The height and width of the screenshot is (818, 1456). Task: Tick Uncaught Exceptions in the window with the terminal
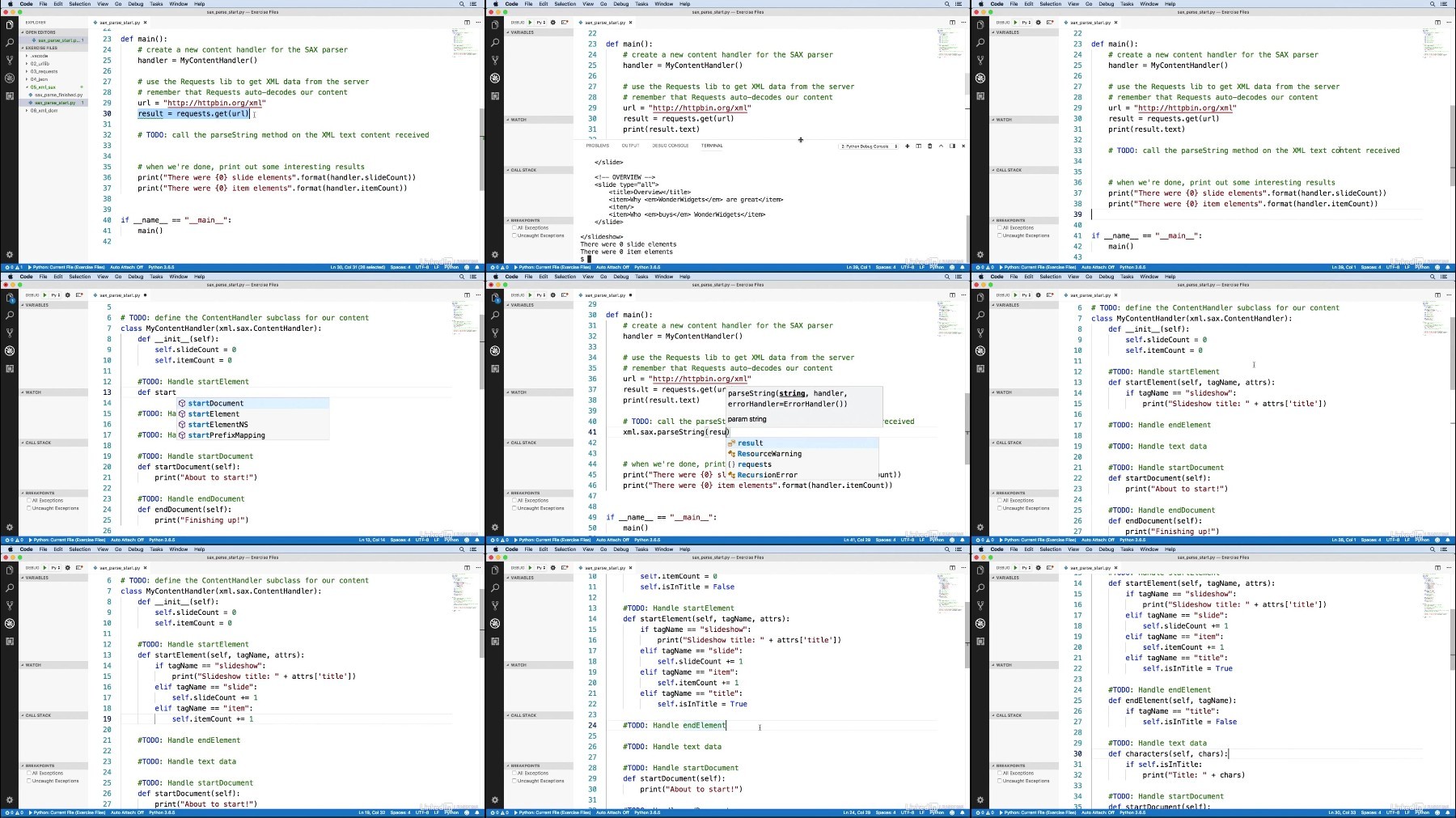click(514, 235)
